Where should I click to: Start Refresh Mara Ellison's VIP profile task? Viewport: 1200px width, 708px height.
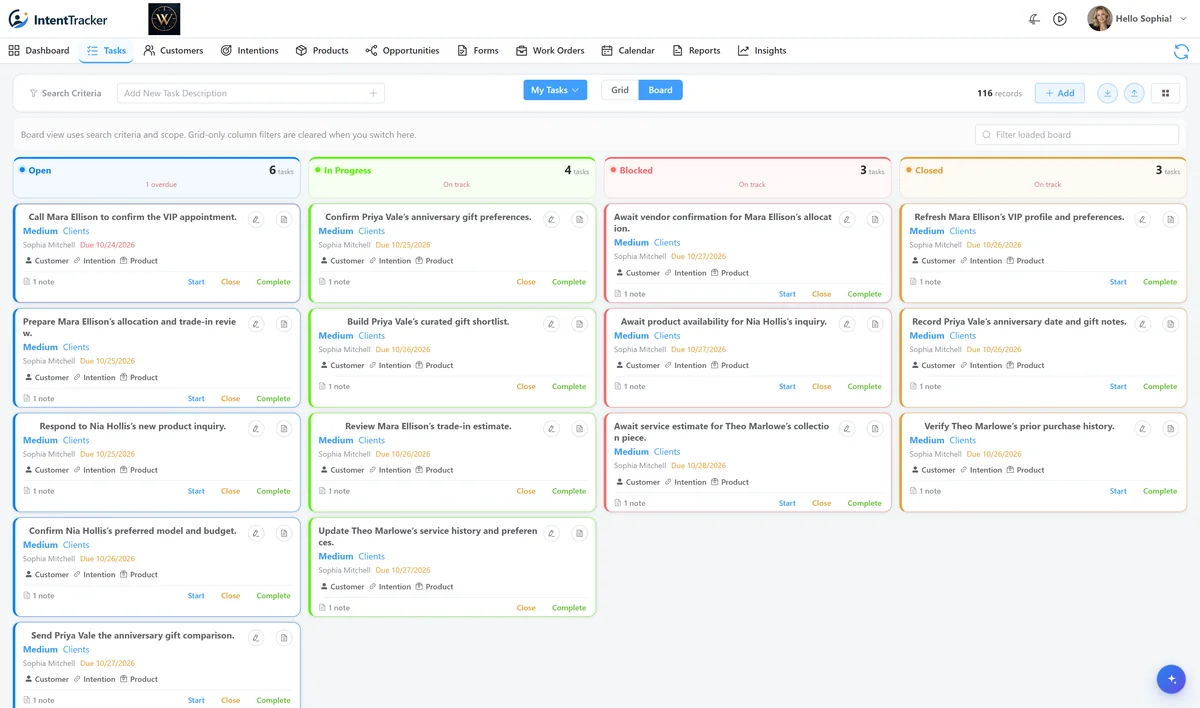(1118, 282)
